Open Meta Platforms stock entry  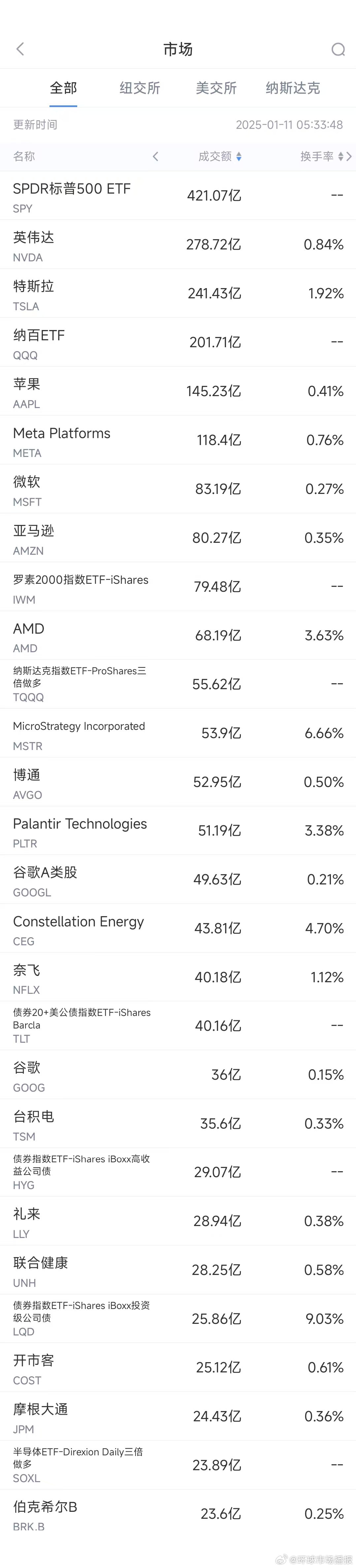coord(178,440)
